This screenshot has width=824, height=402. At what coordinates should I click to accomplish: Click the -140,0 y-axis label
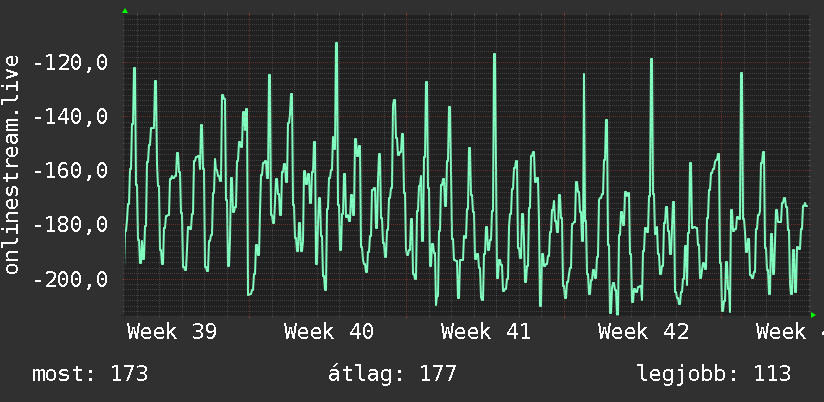click(x=70, y=117)
